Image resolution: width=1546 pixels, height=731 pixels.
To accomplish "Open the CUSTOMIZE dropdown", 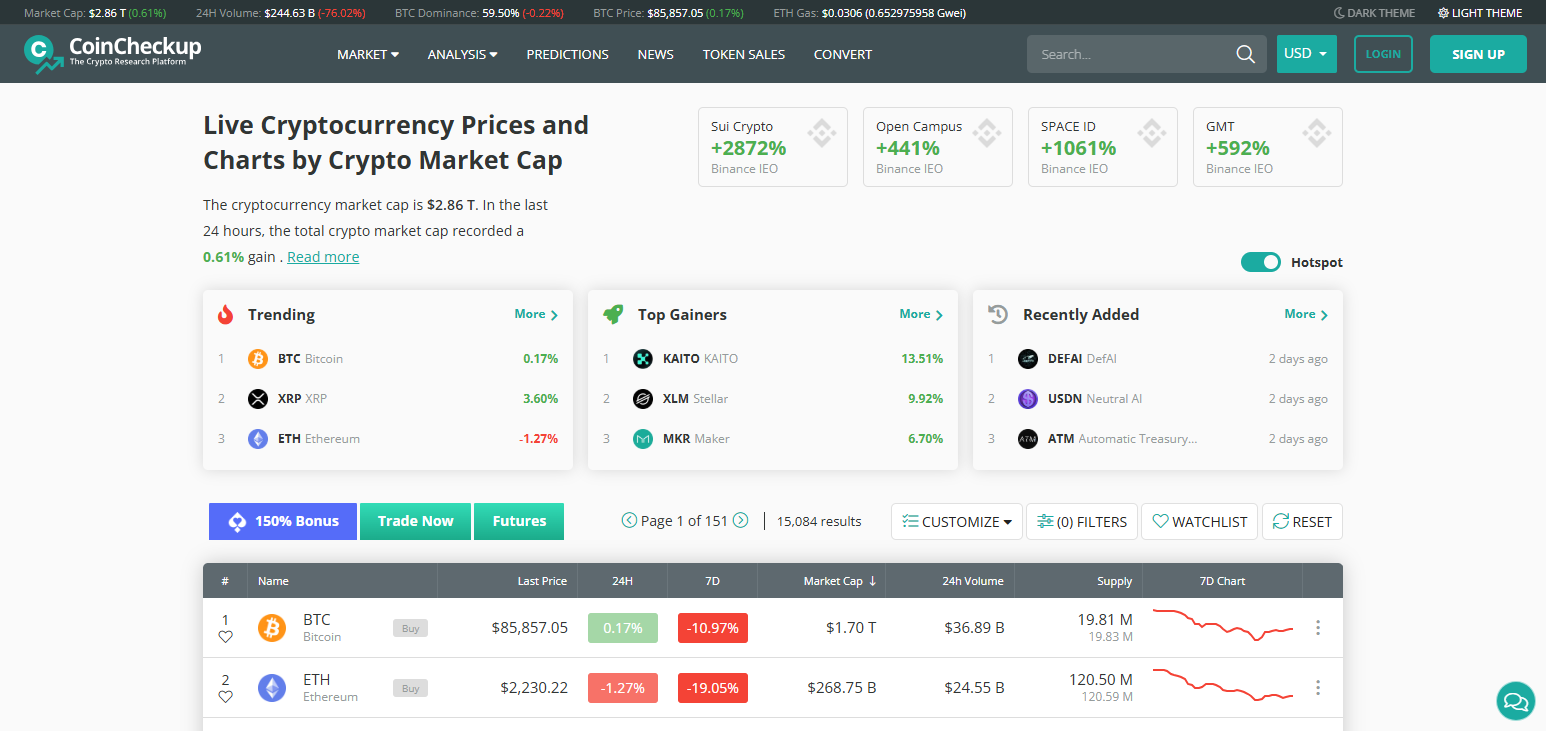I will pyautogui.click(x=955, y=521).
